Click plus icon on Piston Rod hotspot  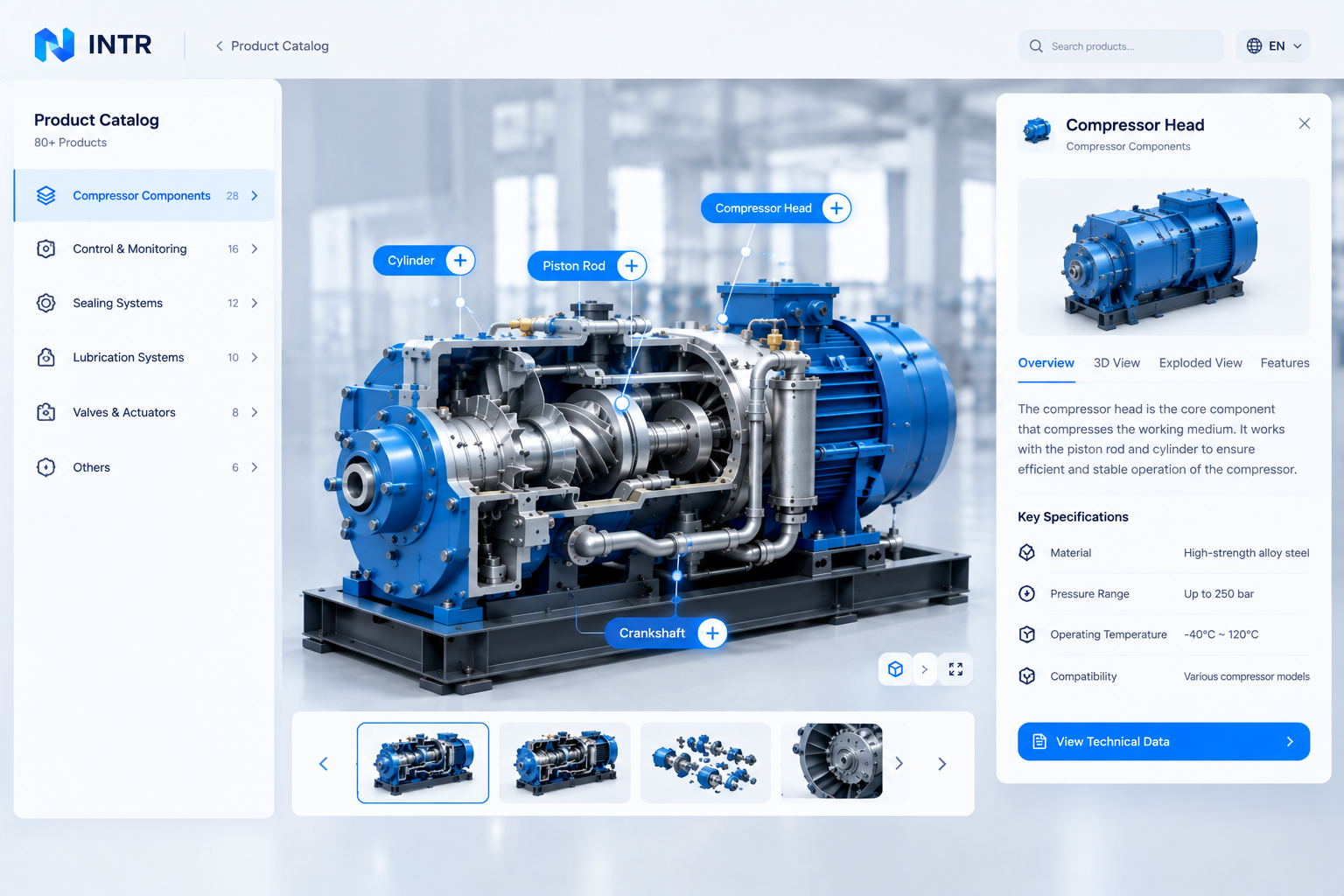632,266
